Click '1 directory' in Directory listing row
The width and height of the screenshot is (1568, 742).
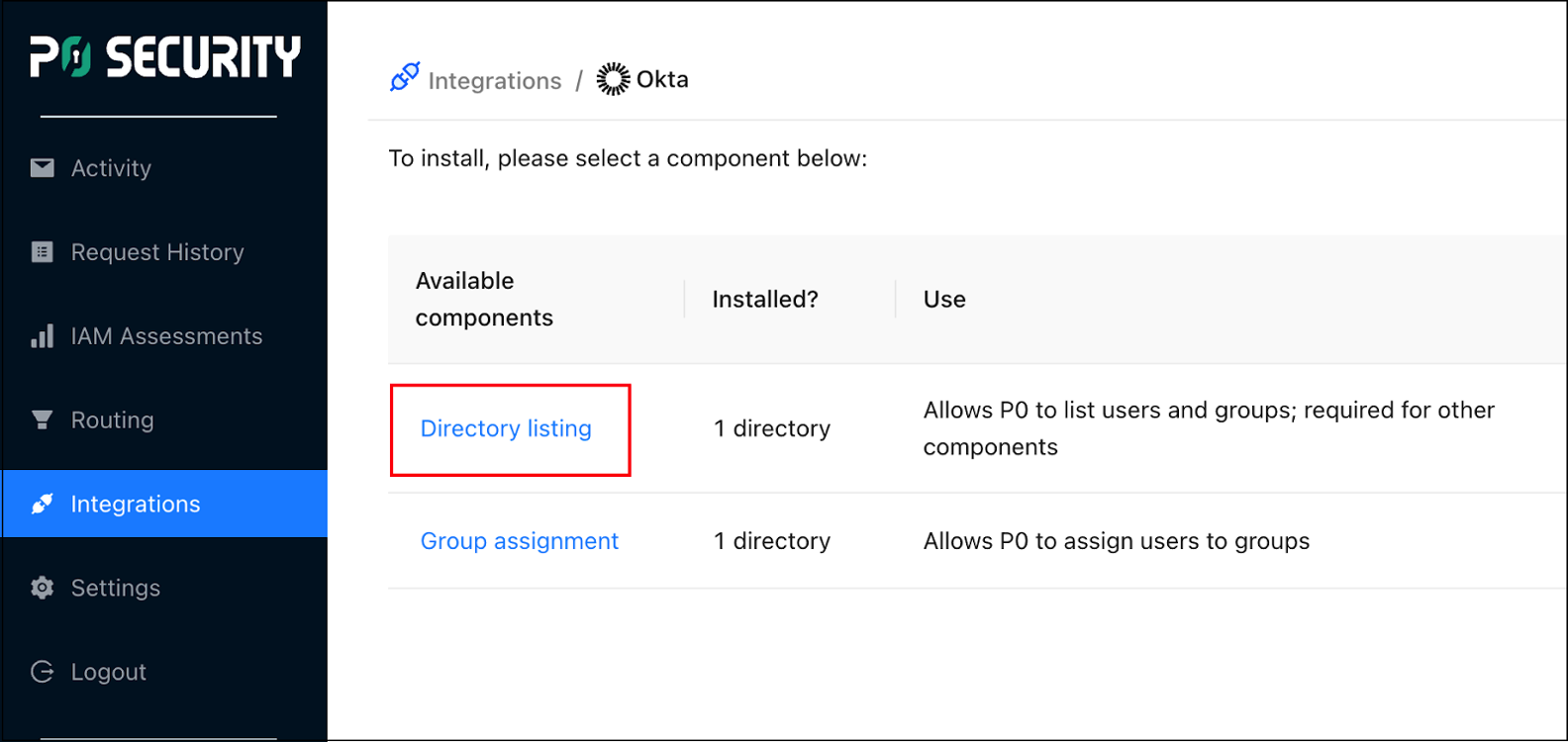[772, 428]
